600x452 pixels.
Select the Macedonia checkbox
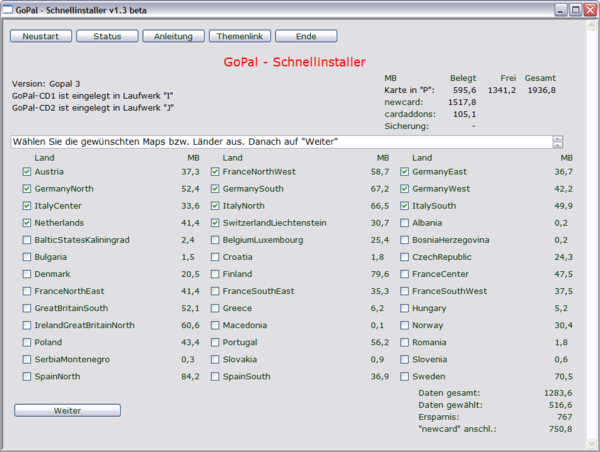pos(215,325)
